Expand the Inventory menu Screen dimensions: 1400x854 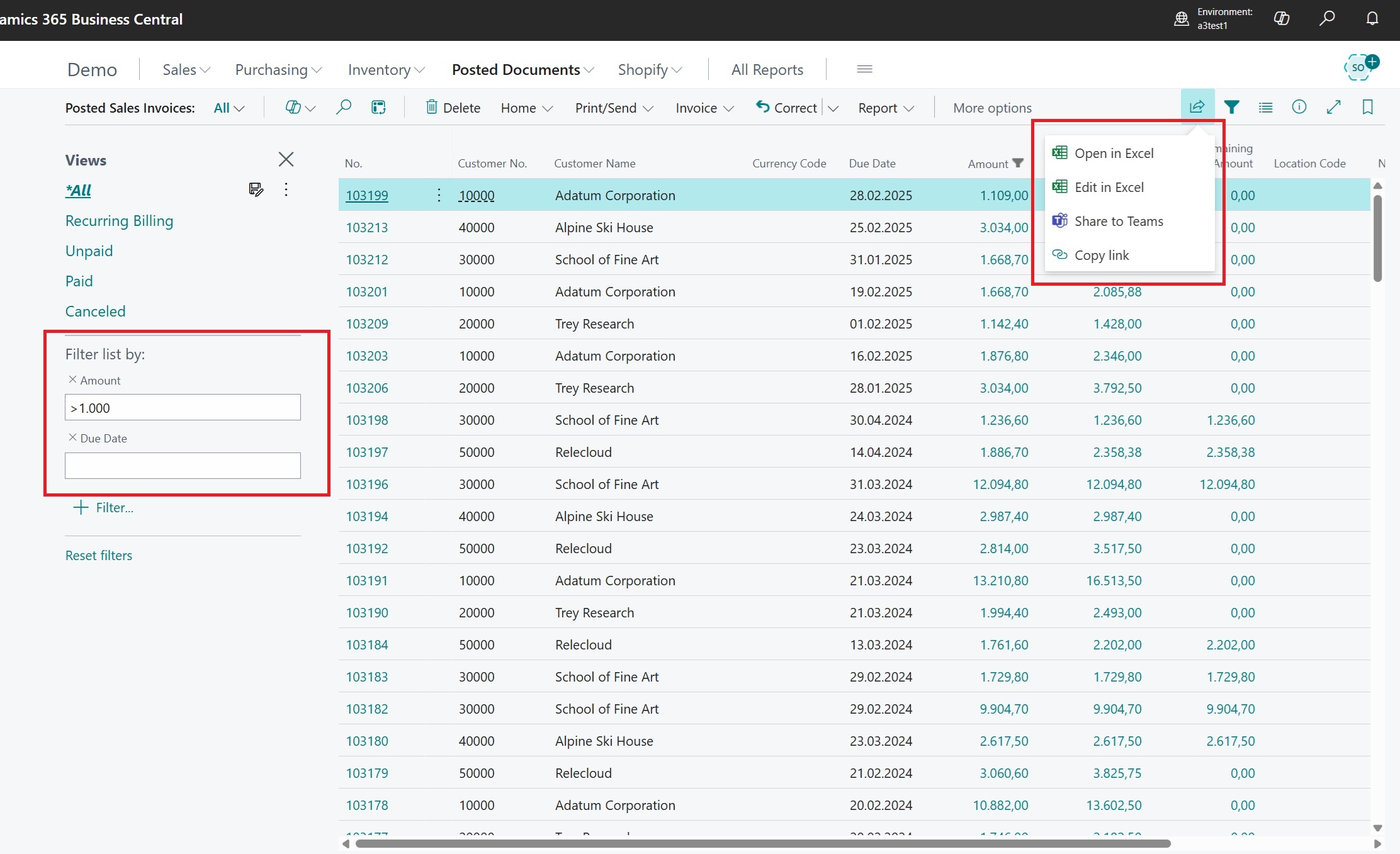click(387, 69)
